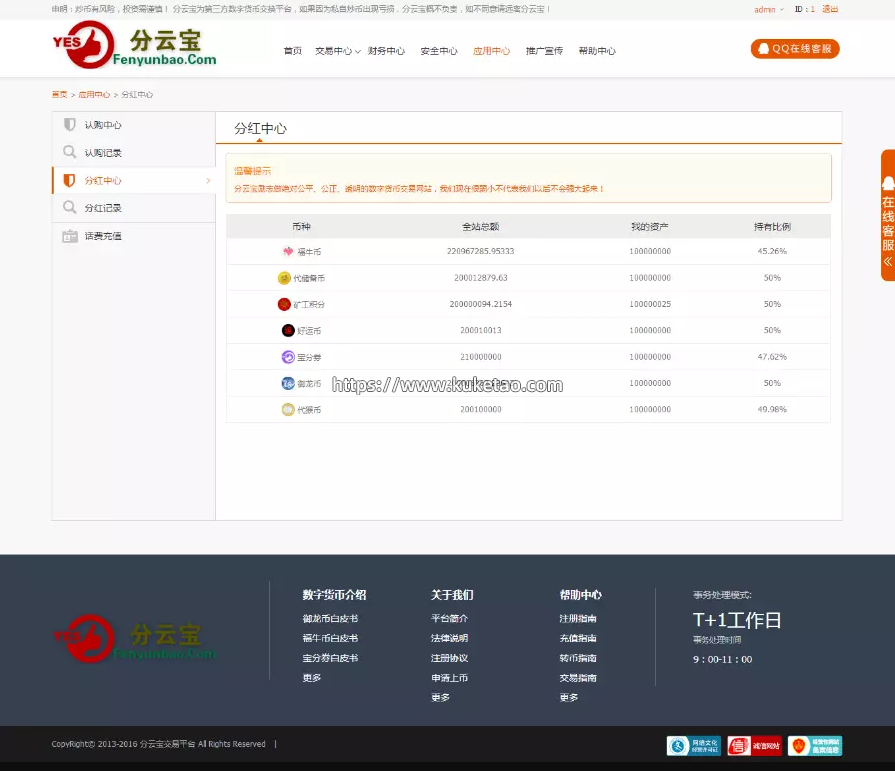Click the Fenyunbao logo in header
895x771 pixels.
[x=134, y=46]
